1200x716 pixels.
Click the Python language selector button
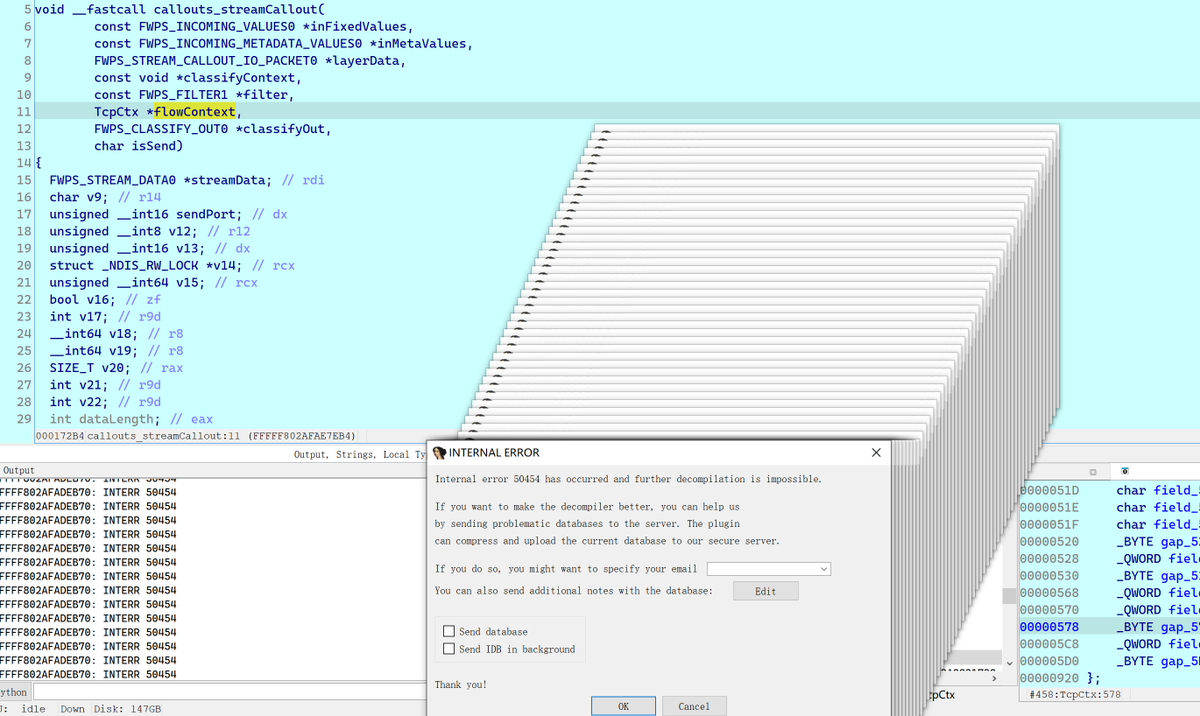(x=14, y=692)
